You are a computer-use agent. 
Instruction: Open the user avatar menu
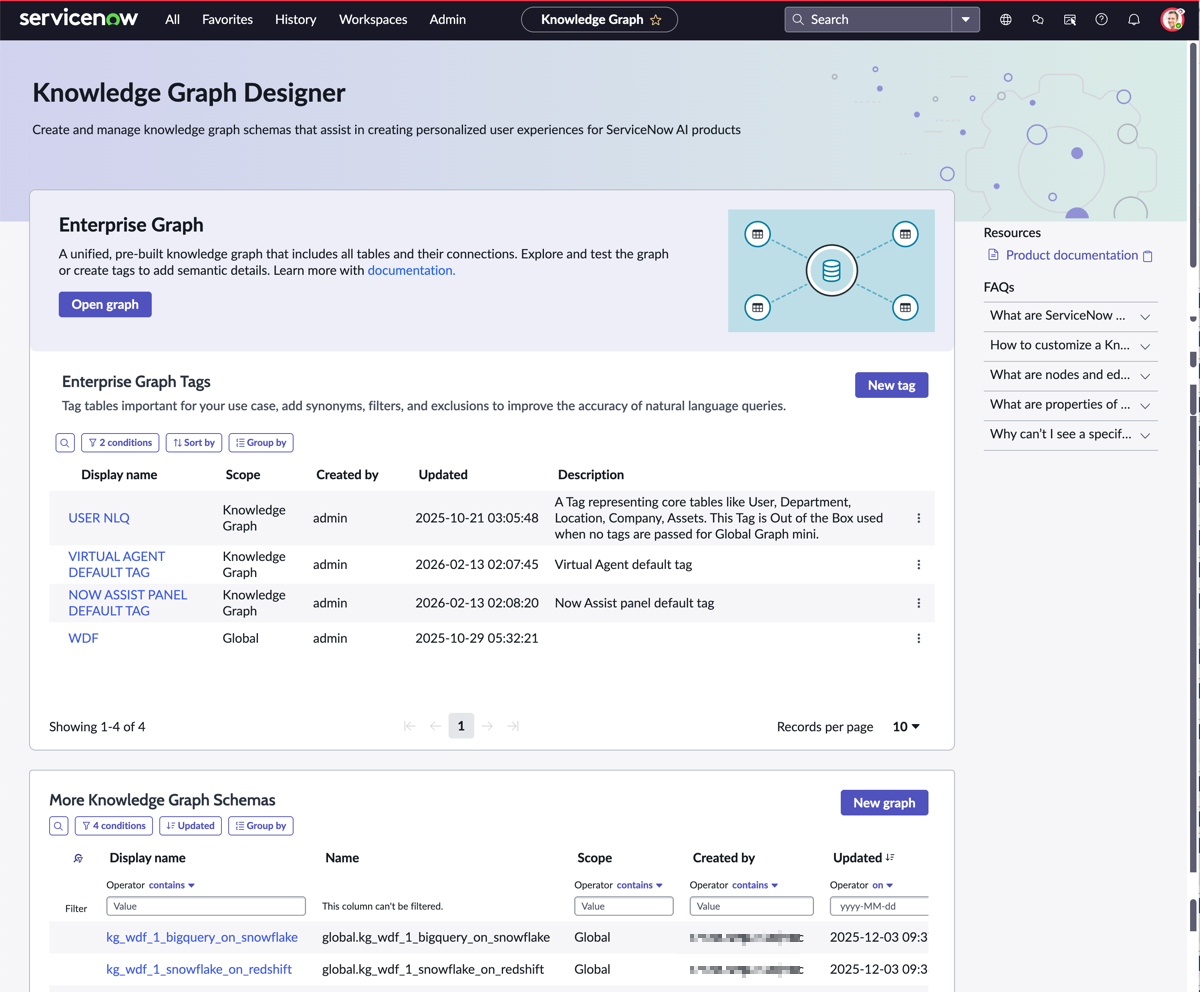pos(1172,20)
